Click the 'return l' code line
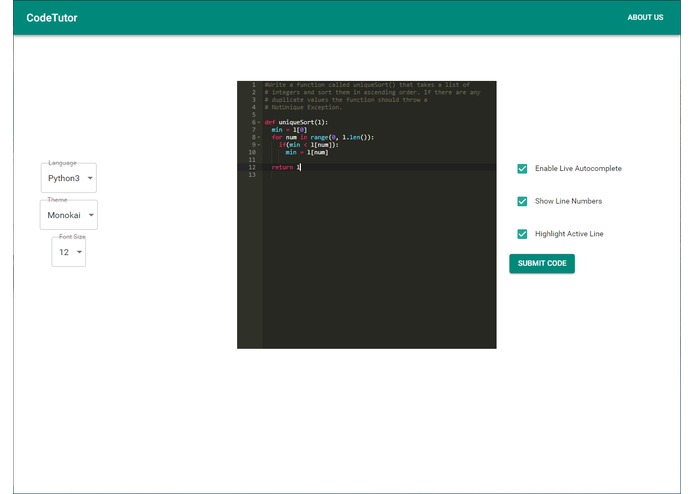 [286, 167]
